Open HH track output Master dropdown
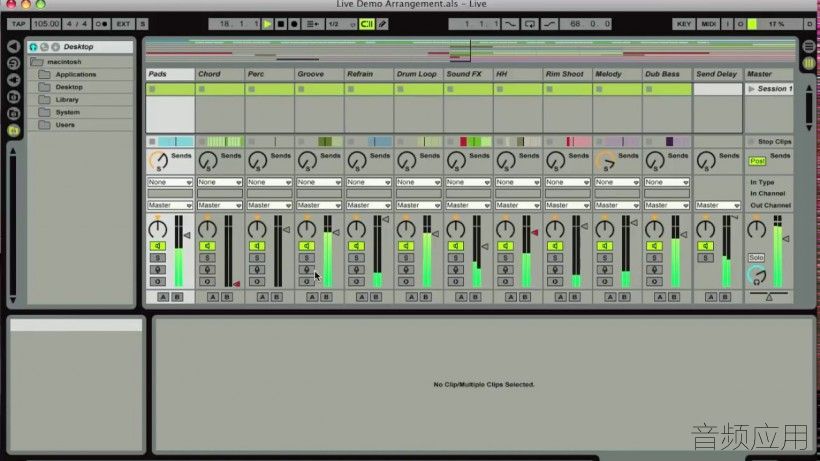The height and width of the screenshot is (461, 820). pos(518,205)
